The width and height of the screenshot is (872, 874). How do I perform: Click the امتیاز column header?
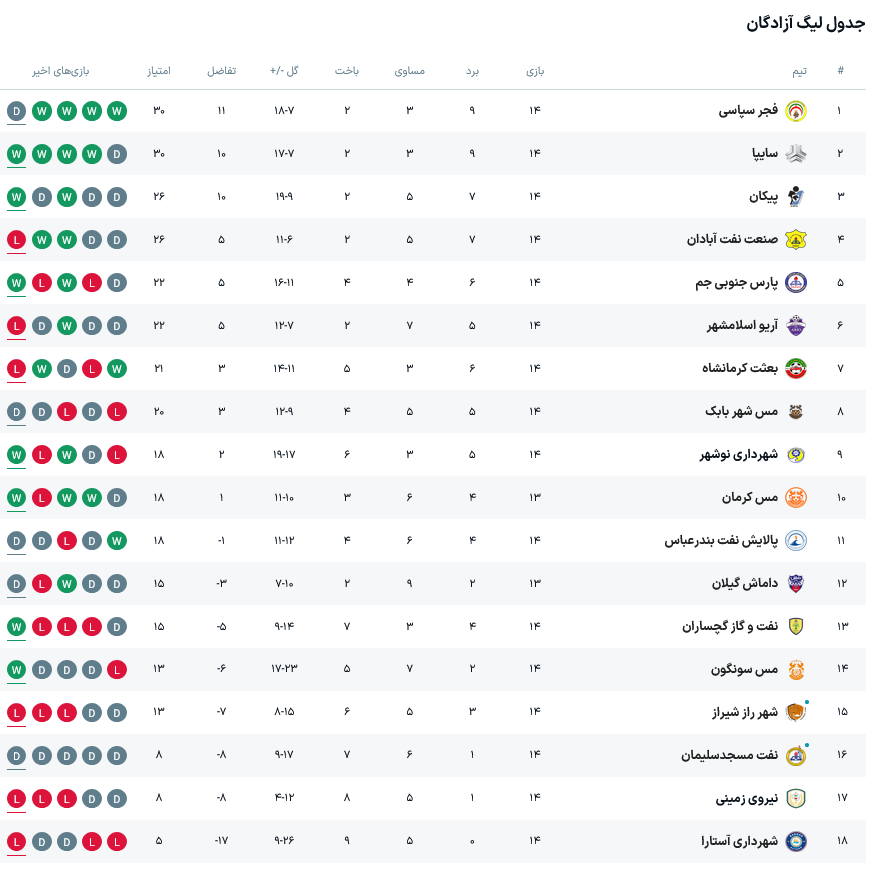tap(159, 71)
